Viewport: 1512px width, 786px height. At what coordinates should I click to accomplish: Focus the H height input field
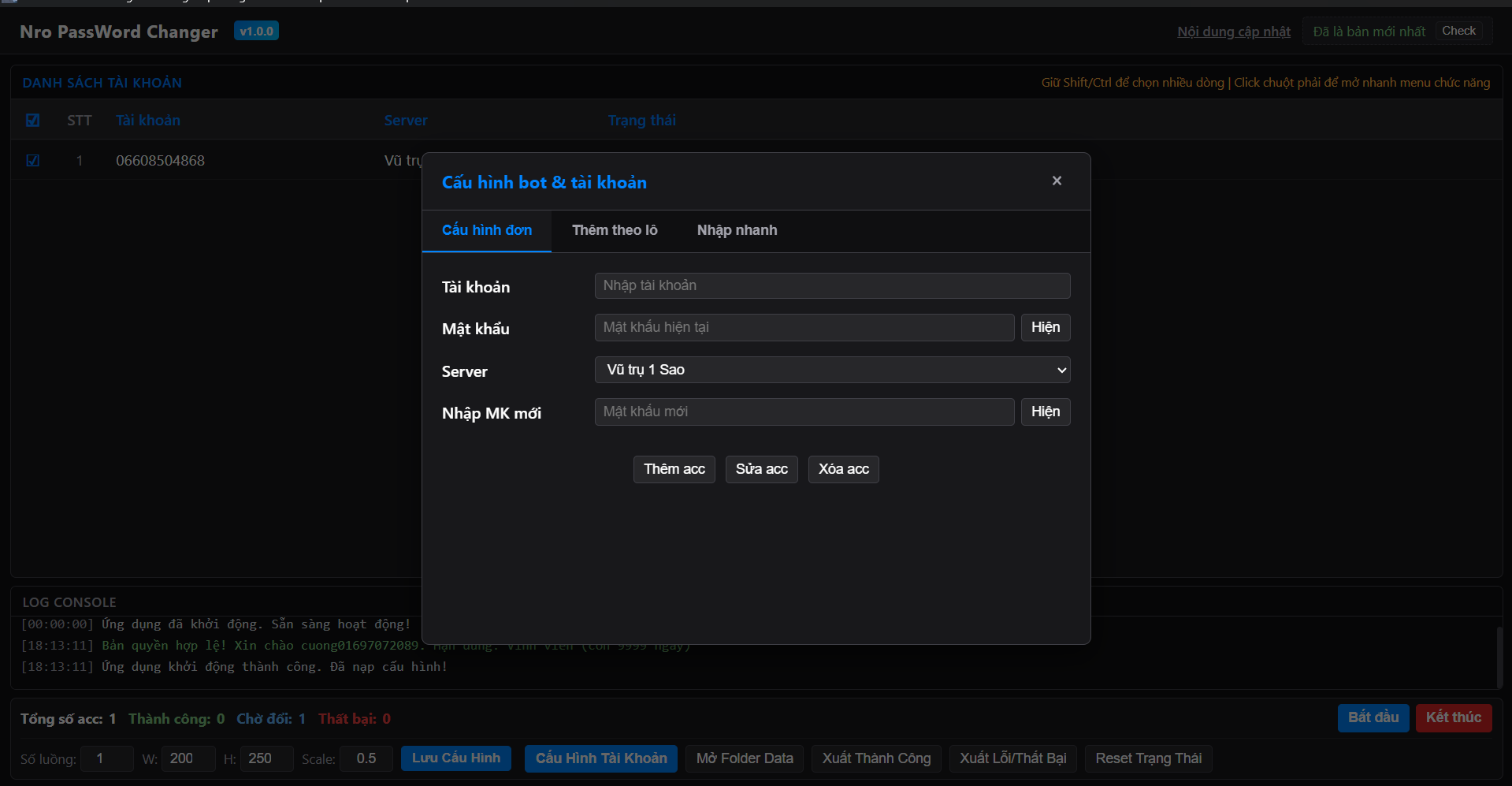point(267,758)
